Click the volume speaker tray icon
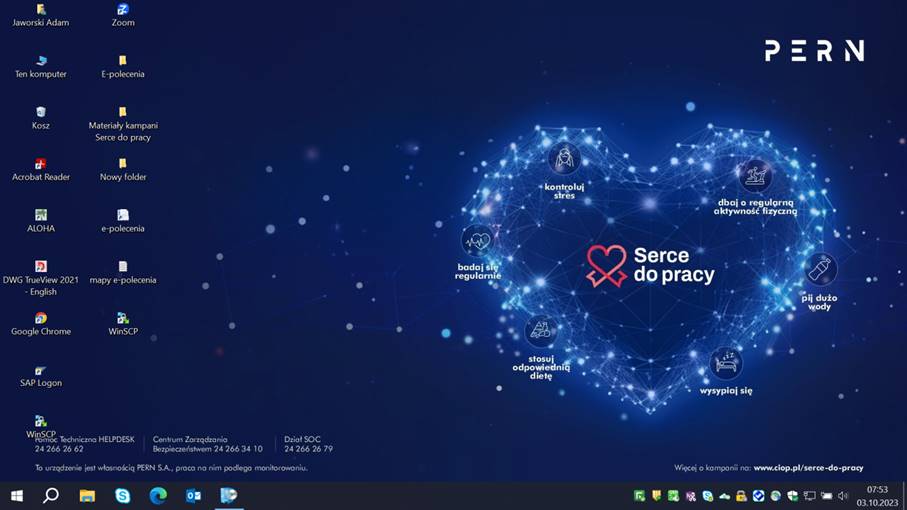907x510 pixels. [843, 496]
